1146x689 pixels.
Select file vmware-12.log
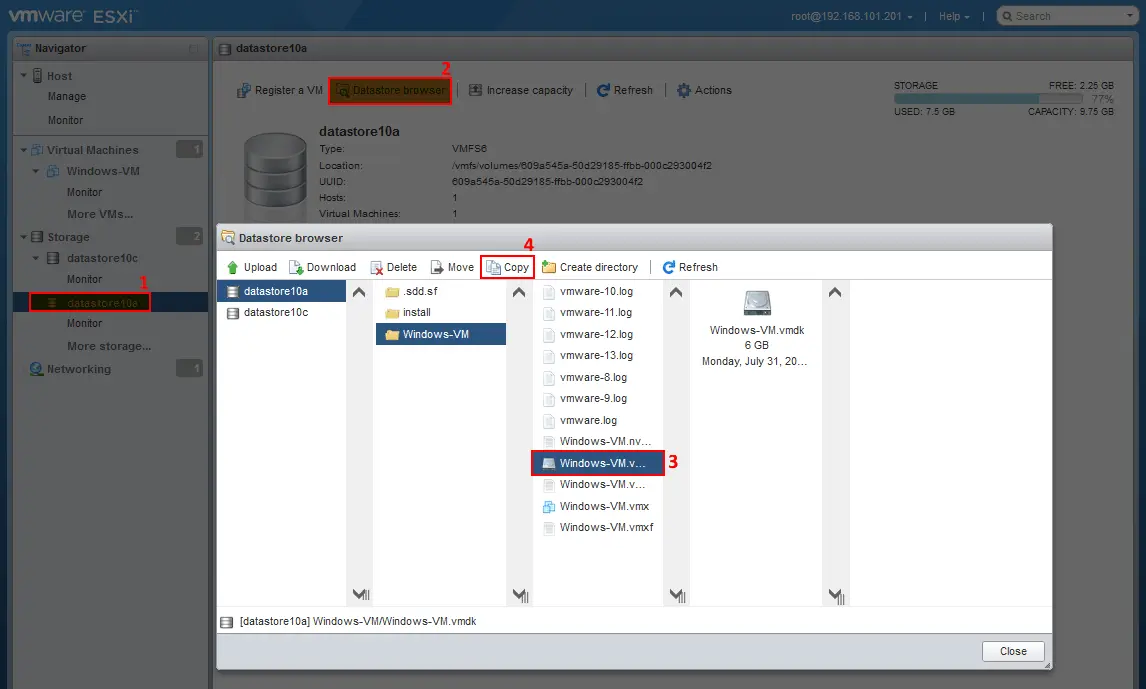click(x=598, y=334)
